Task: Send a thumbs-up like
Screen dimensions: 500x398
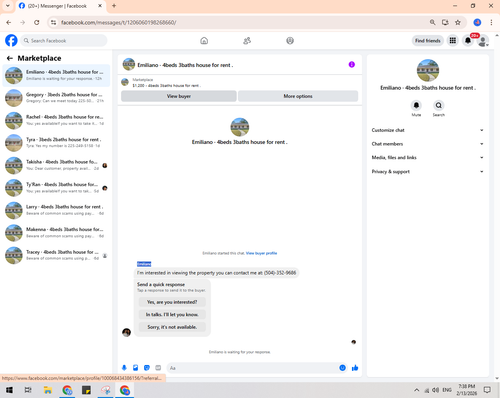Action: [355, 368]
